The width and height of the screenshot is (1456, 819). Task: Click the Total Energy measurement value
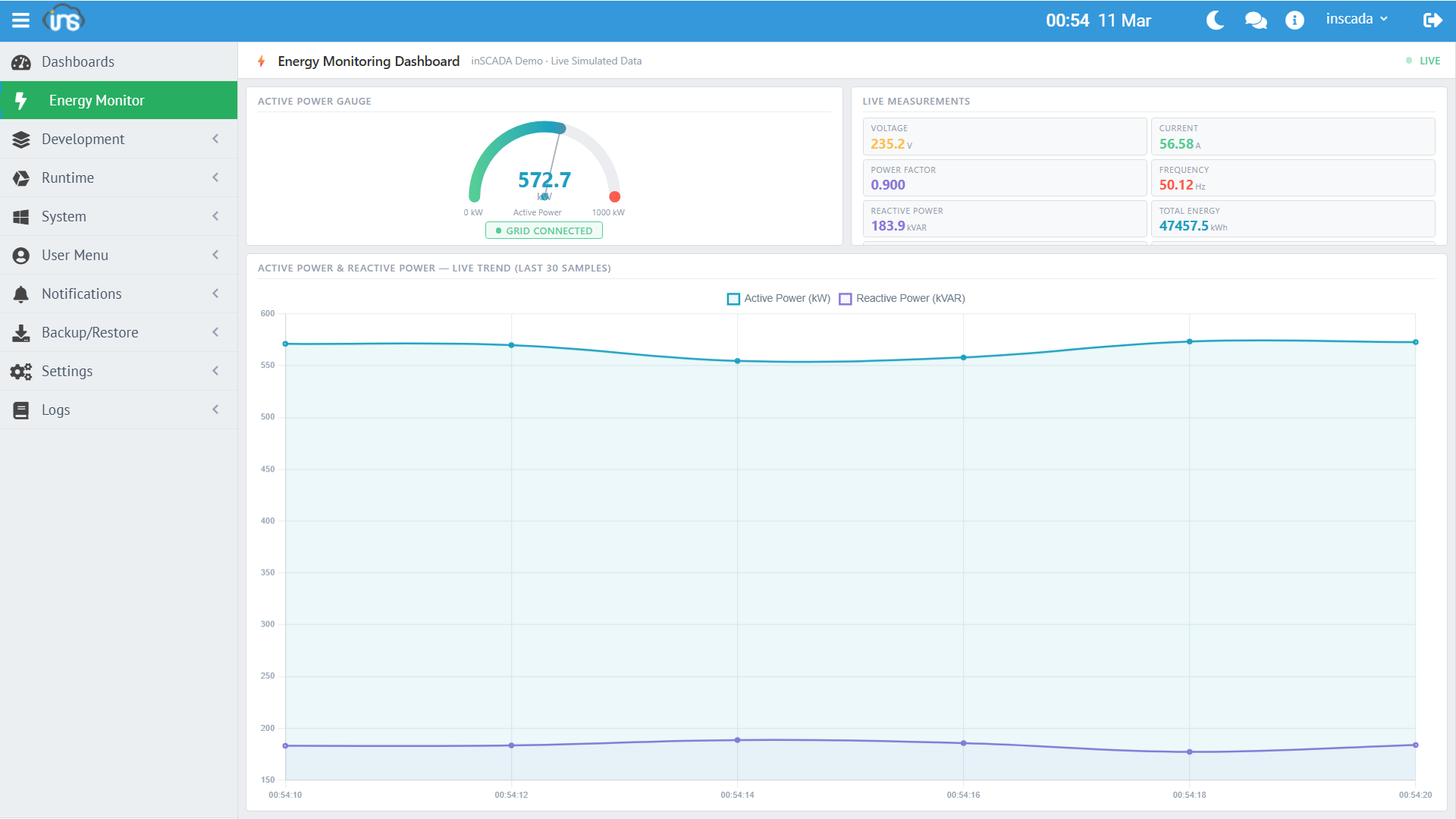tap(1185, 225)
